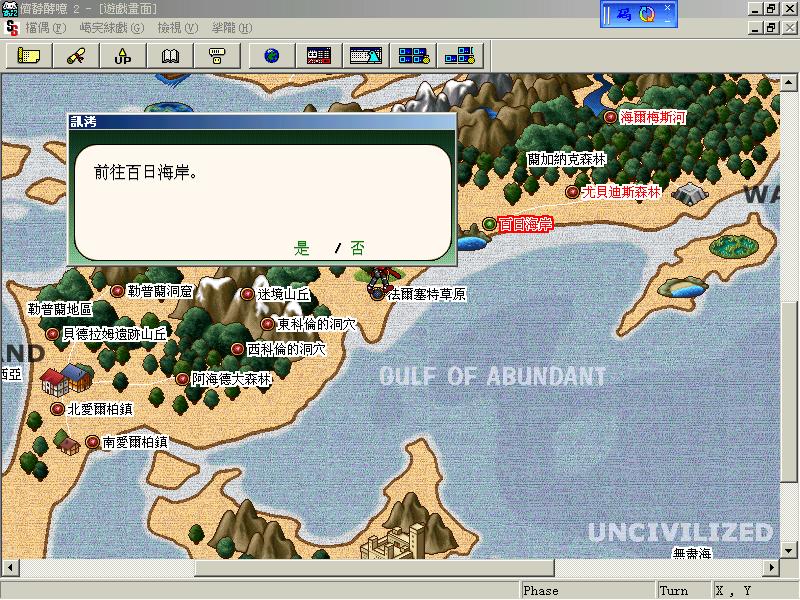Click the yellow trophy-shaped toolbar icon
This screenshot has width=800, height=600.
click(x=217, y=55)
